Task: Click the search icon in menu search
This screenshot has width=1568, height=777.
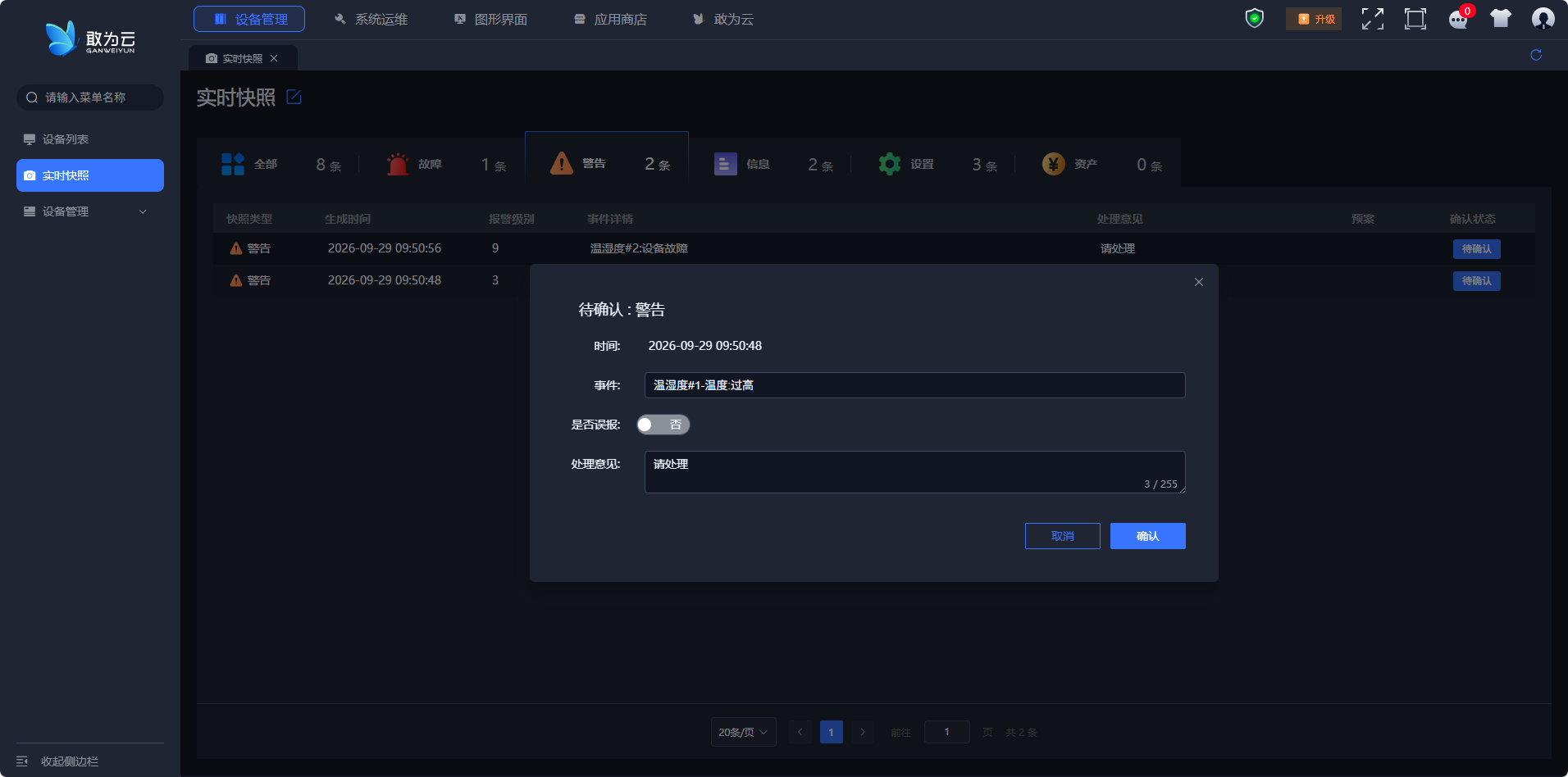Action: (x=32, y=98)
